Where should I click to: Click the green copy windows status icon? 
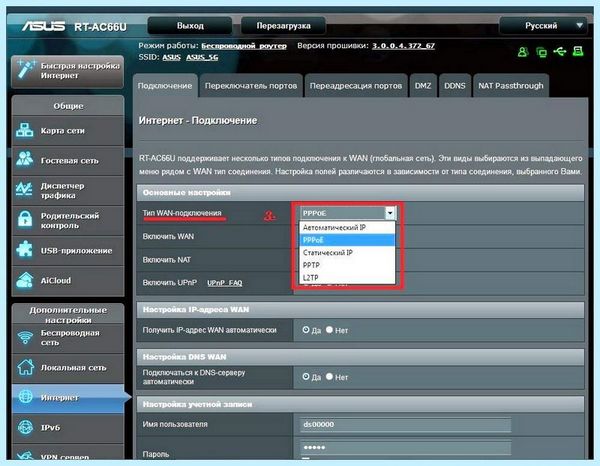(541, 52)
